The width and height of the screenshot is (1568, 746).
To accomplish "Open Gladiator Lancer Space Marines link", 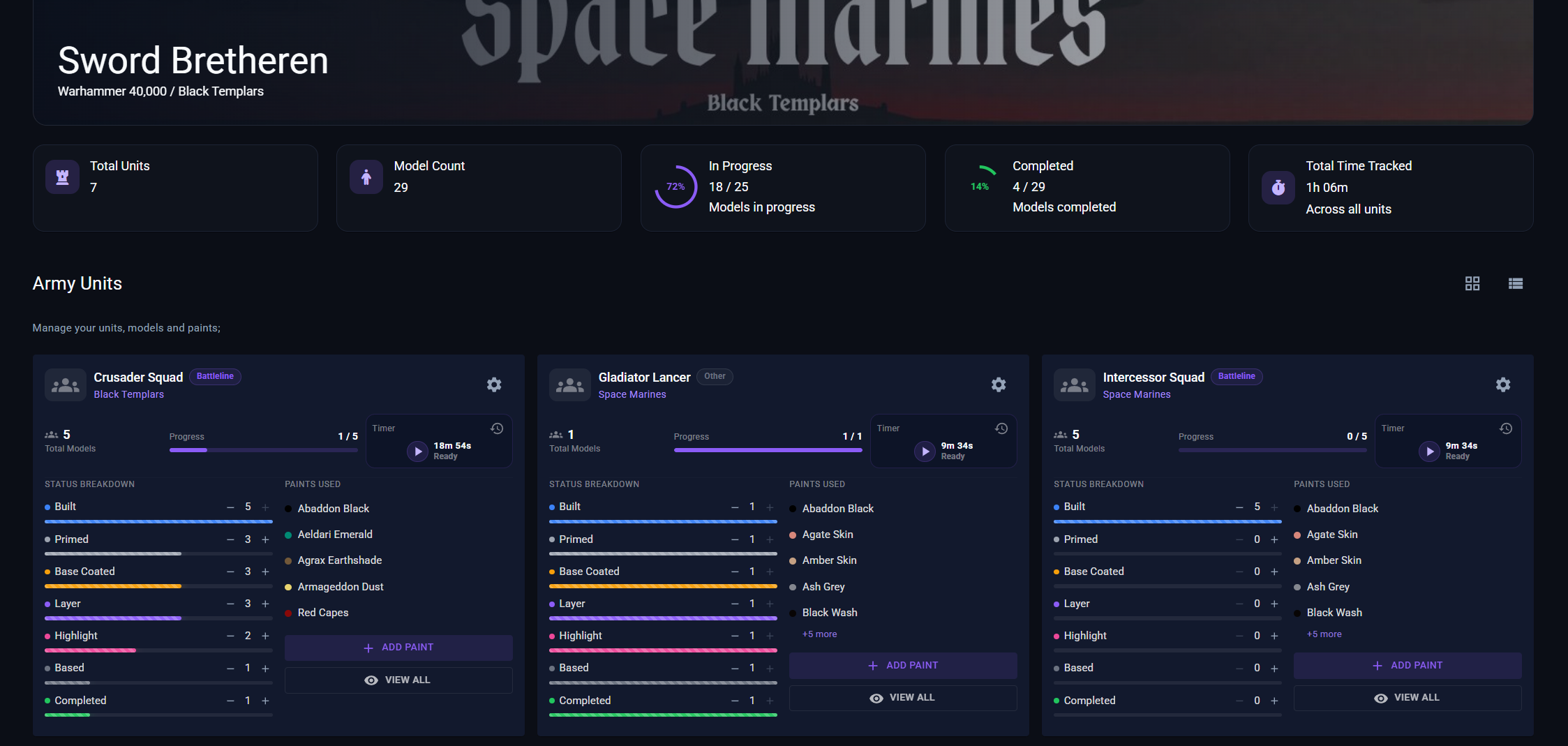I will pos(632,394).
